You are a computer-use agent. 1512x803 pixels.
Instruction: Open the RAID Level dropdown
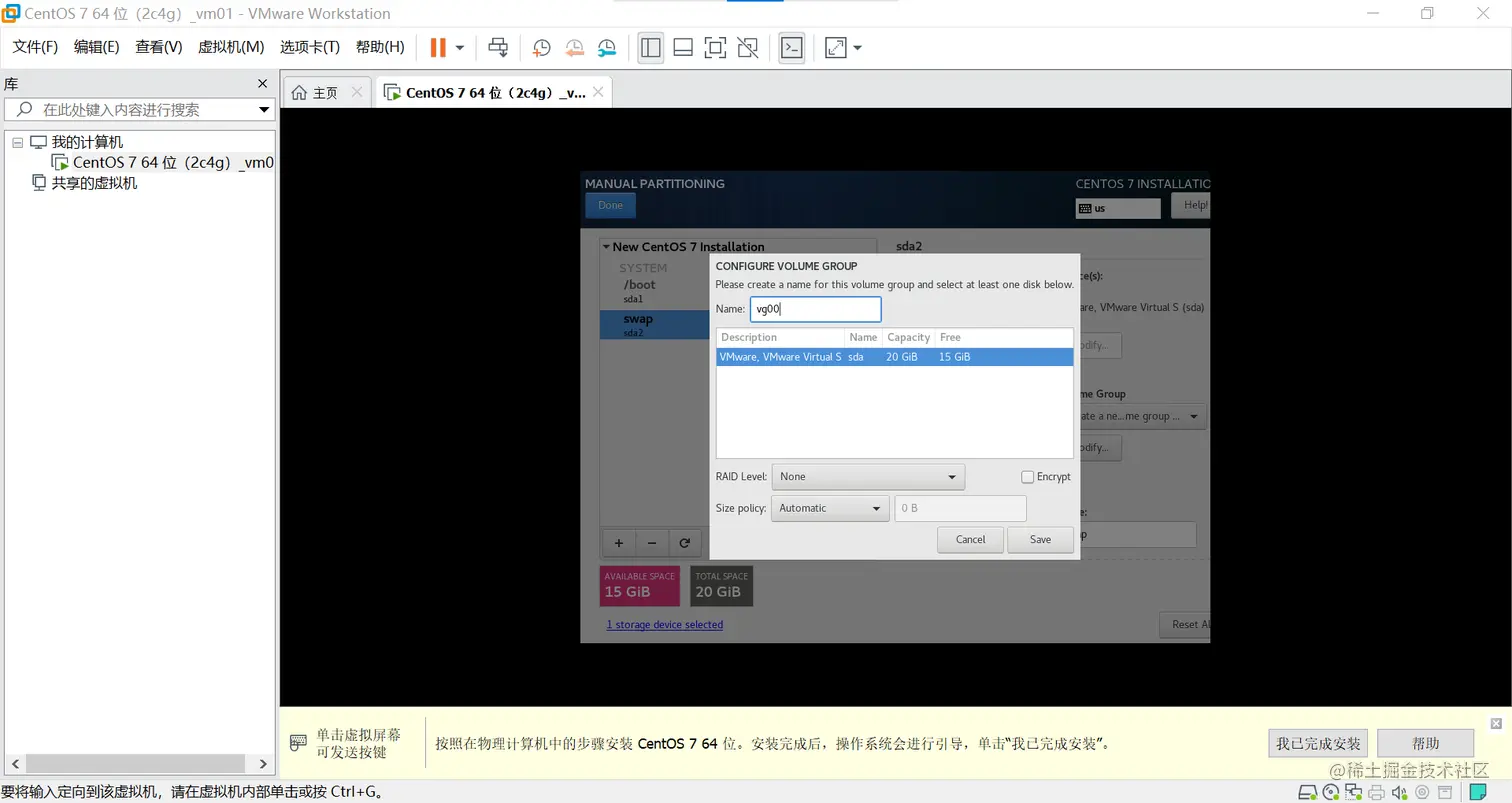tap(868, 477)
